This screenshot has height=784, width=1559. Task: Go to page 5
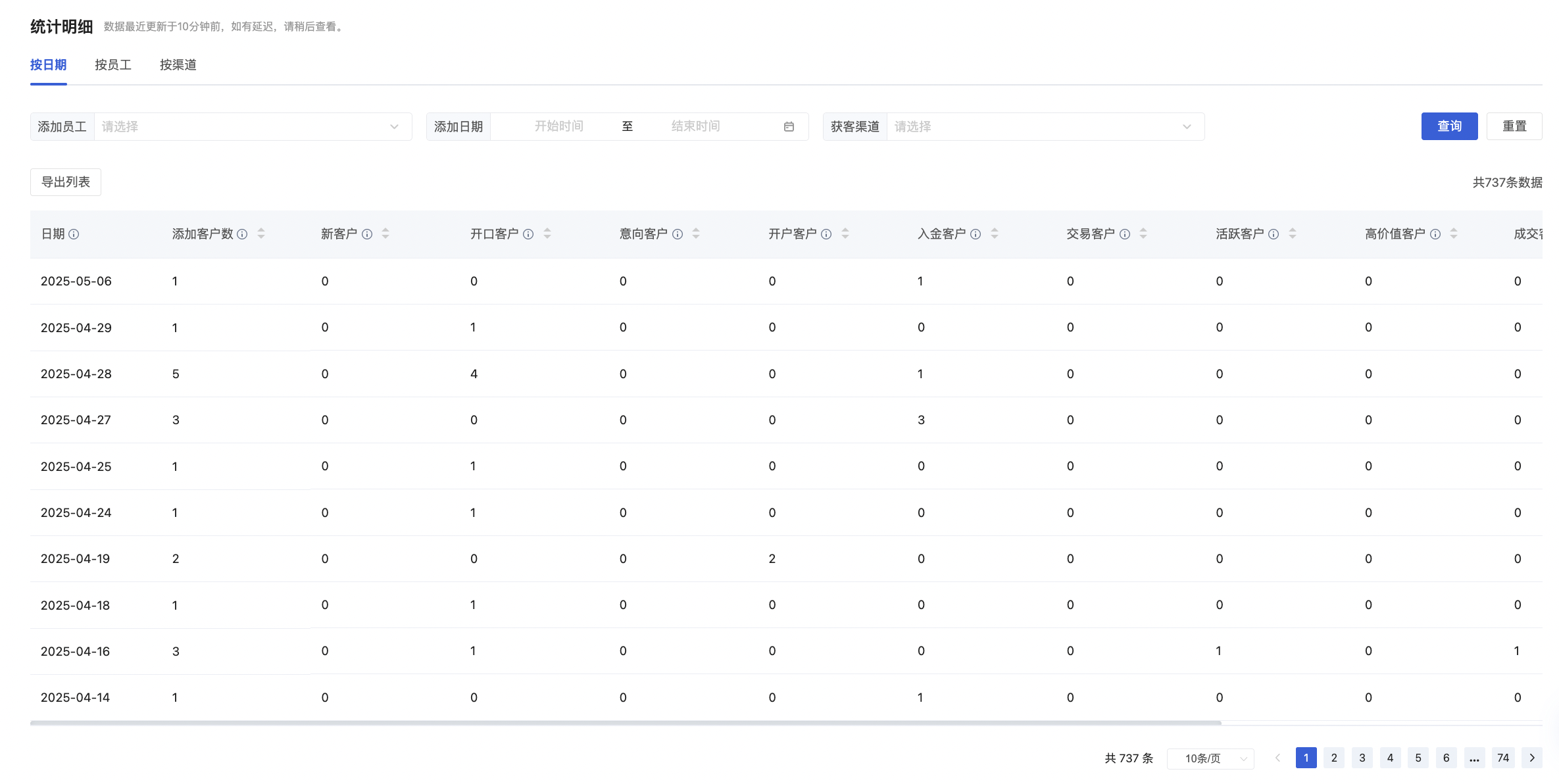point(1418,758)
